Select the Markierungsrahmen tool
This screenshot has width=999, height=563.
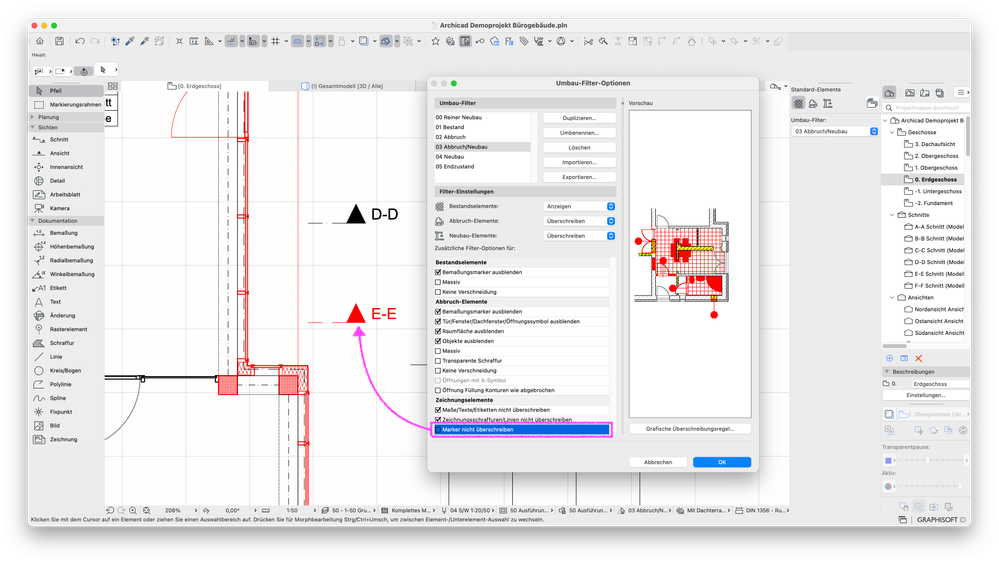[66, 104]
